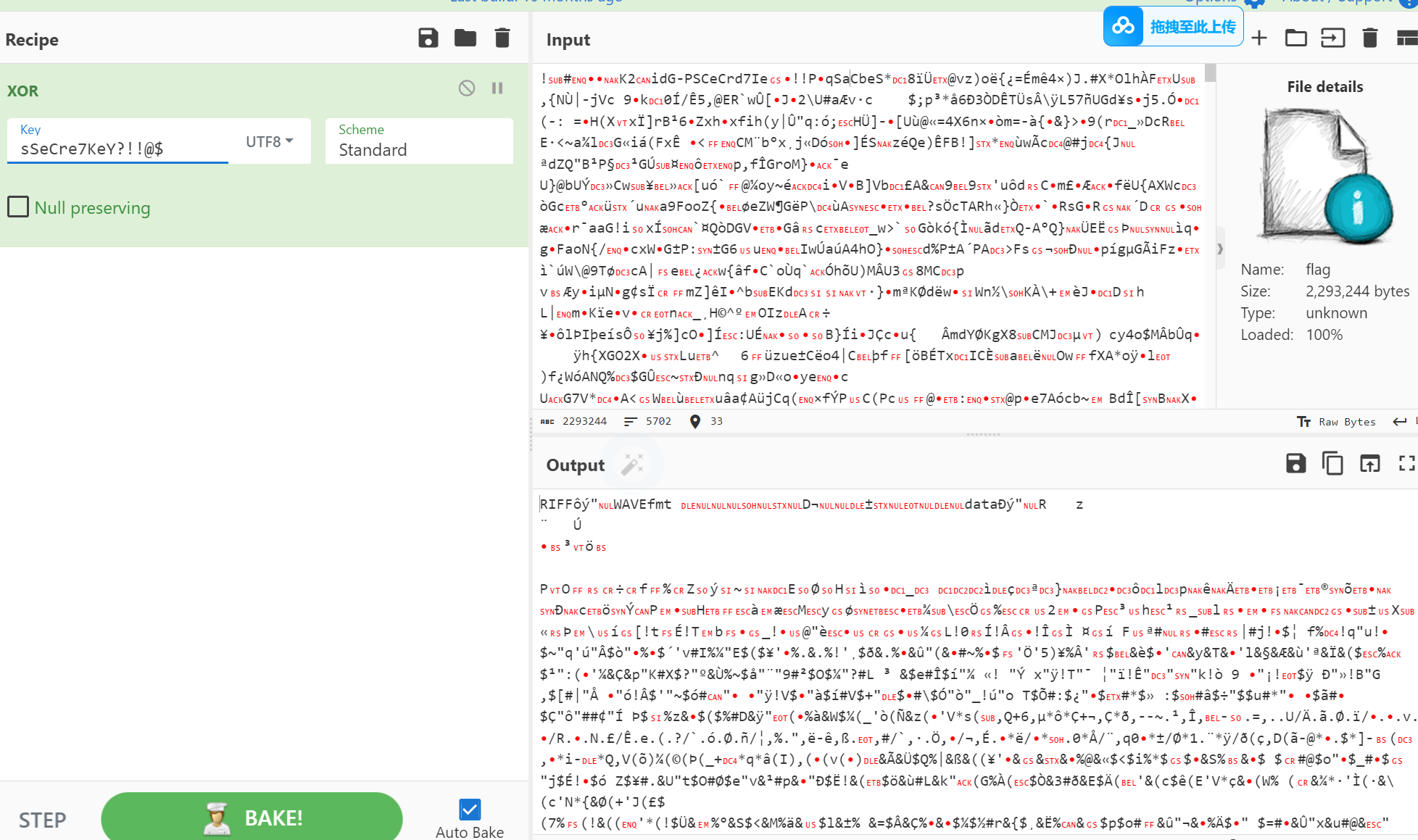Click the STEP button
Screen dimensions: 1418x840
pyautogui.click(x=42, y=820)
